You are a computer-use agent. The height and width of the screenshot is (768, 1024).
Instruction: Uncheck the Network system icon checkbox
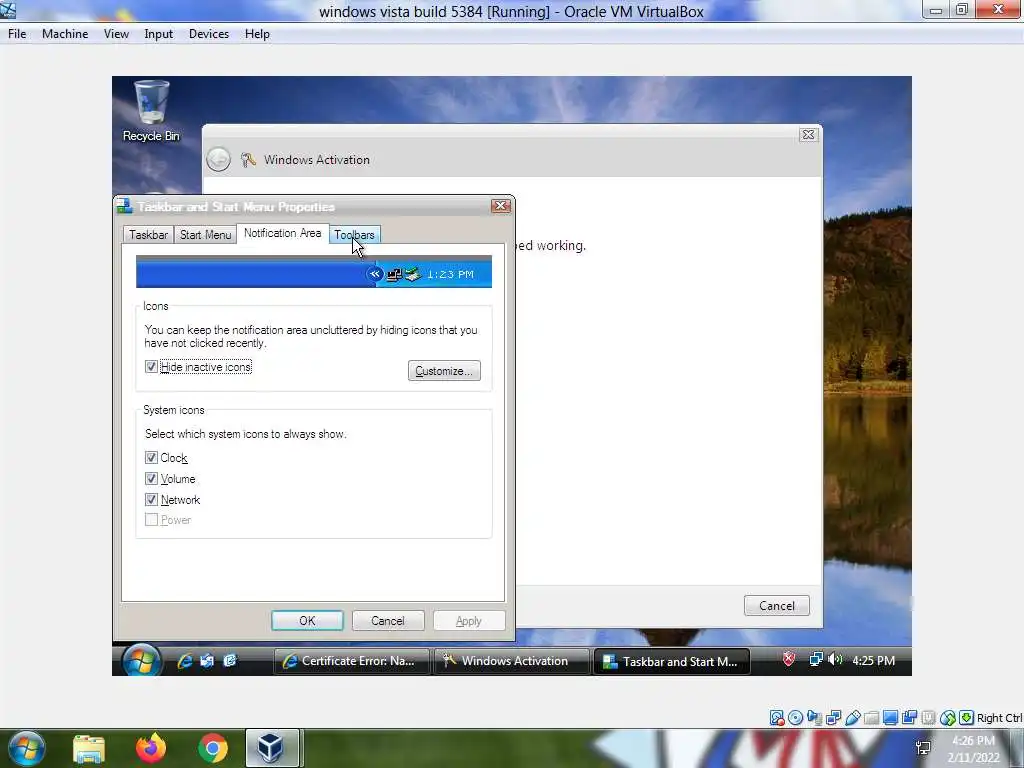pyautogui.click(x=151, y=500)
